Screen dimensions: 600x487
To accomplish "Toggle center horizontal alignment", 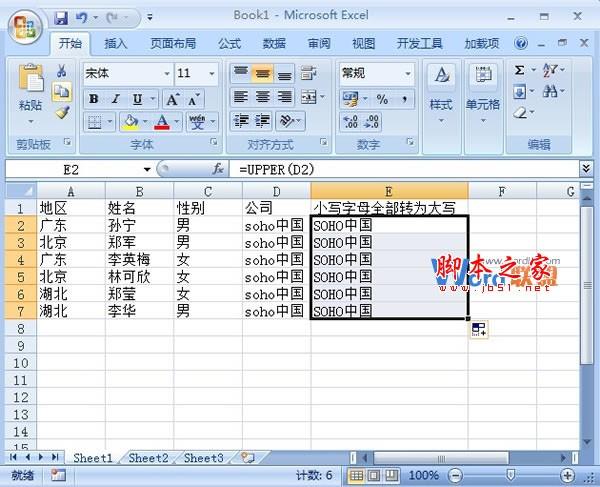I will [x=262, y=97].
